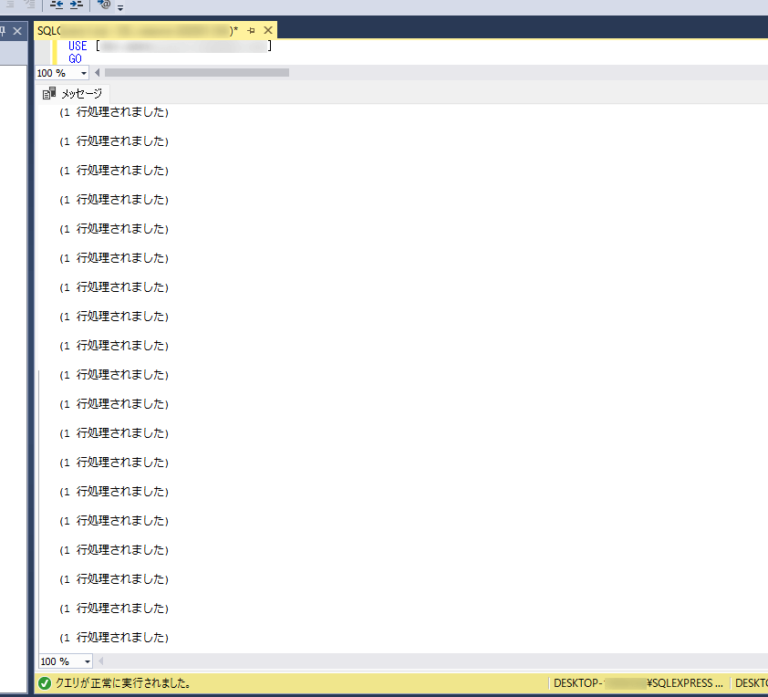This screenshot has height=697, width=768.
Task: Open the toolbar overflow options arrow
Action: [x=120, y=7]
